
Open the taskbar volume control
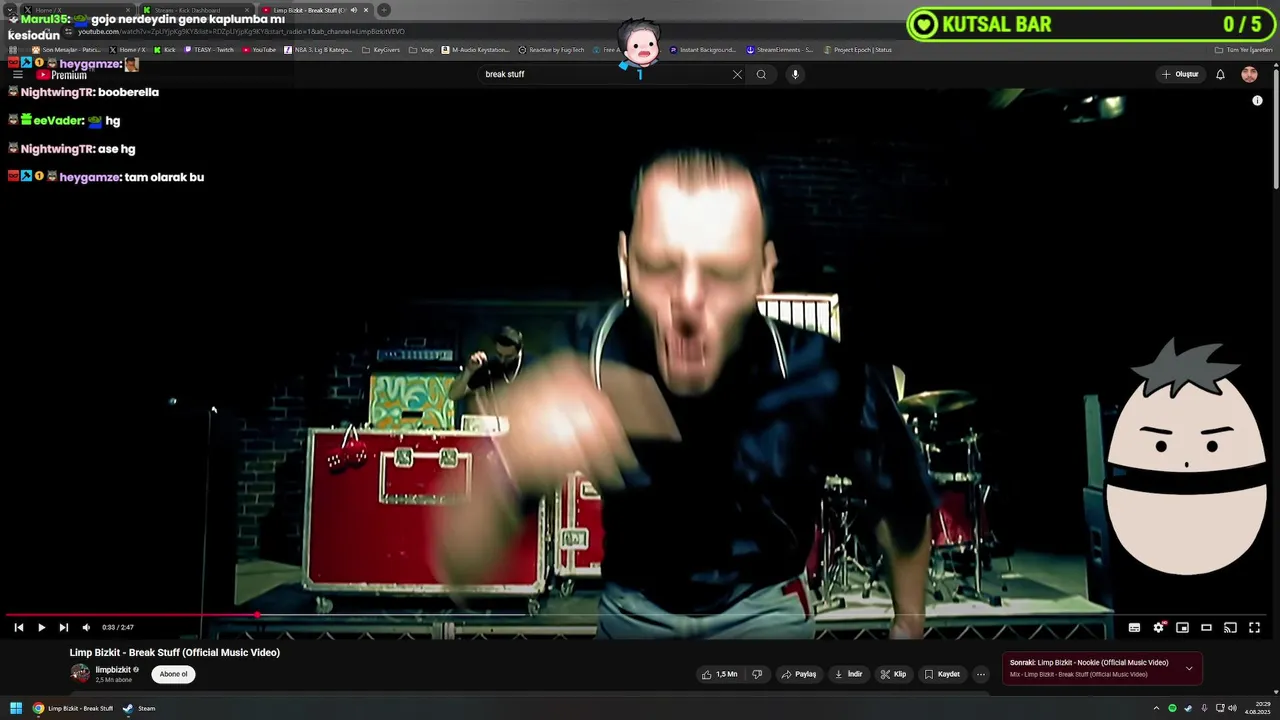(1232, 708)
